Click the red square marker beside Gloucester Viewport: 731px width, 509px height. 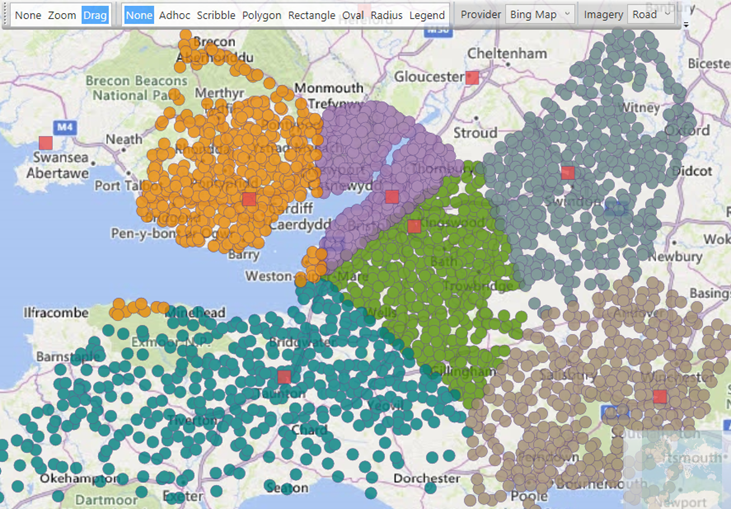473,77
